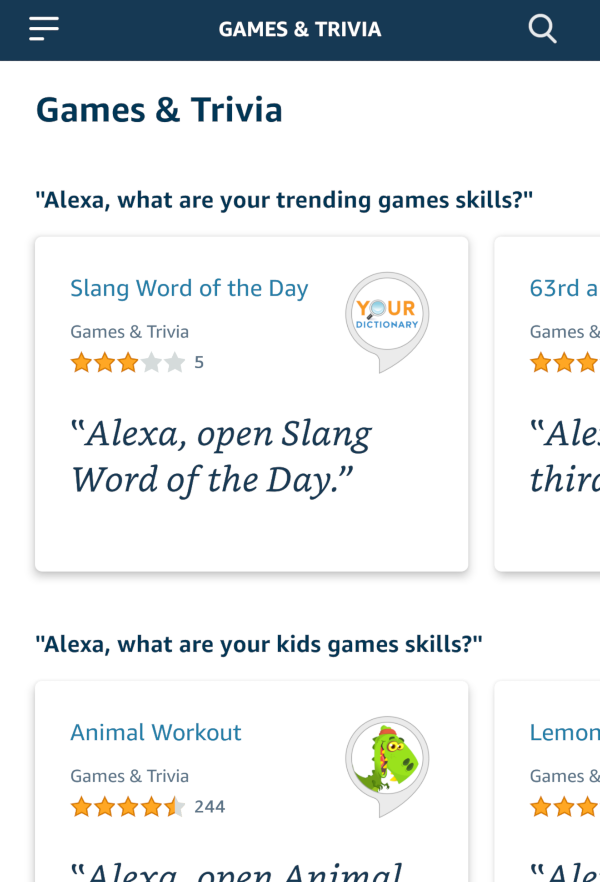Open the Slang Word of the Day skill
Image resolution: width=600 pixels, height=882 pixels.
tap(189, 287)
